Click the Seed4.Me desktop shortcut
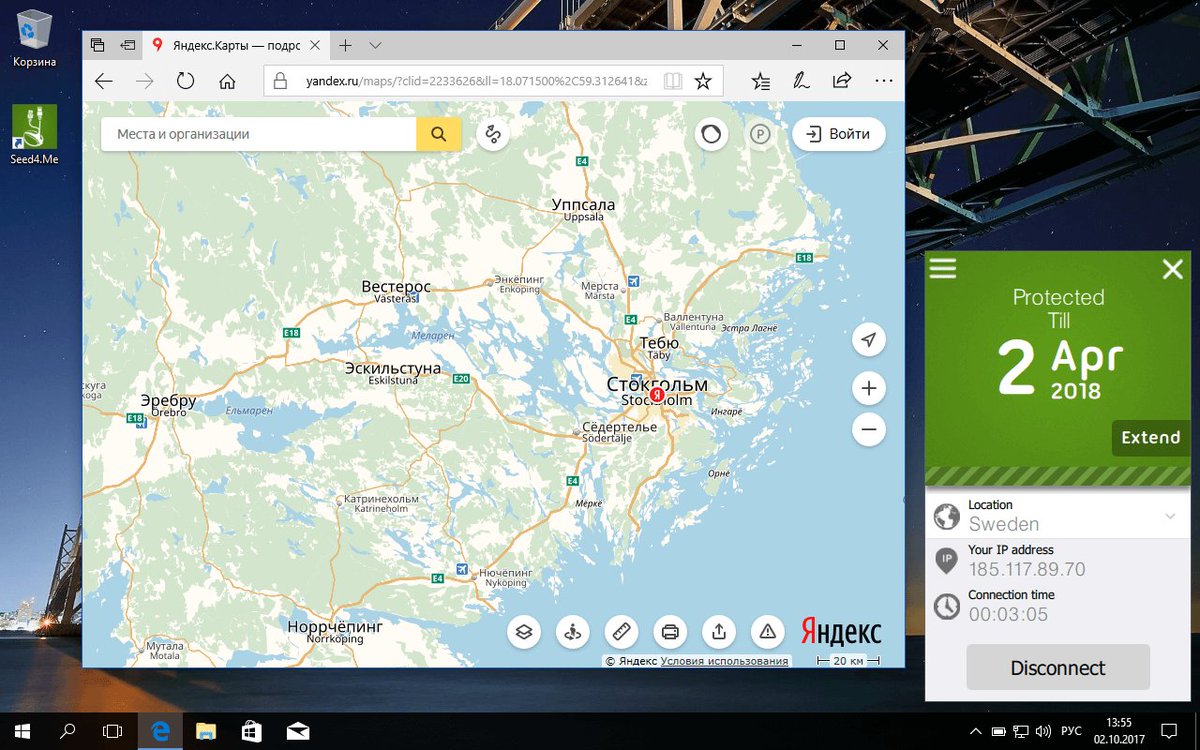 click(34, 135)
